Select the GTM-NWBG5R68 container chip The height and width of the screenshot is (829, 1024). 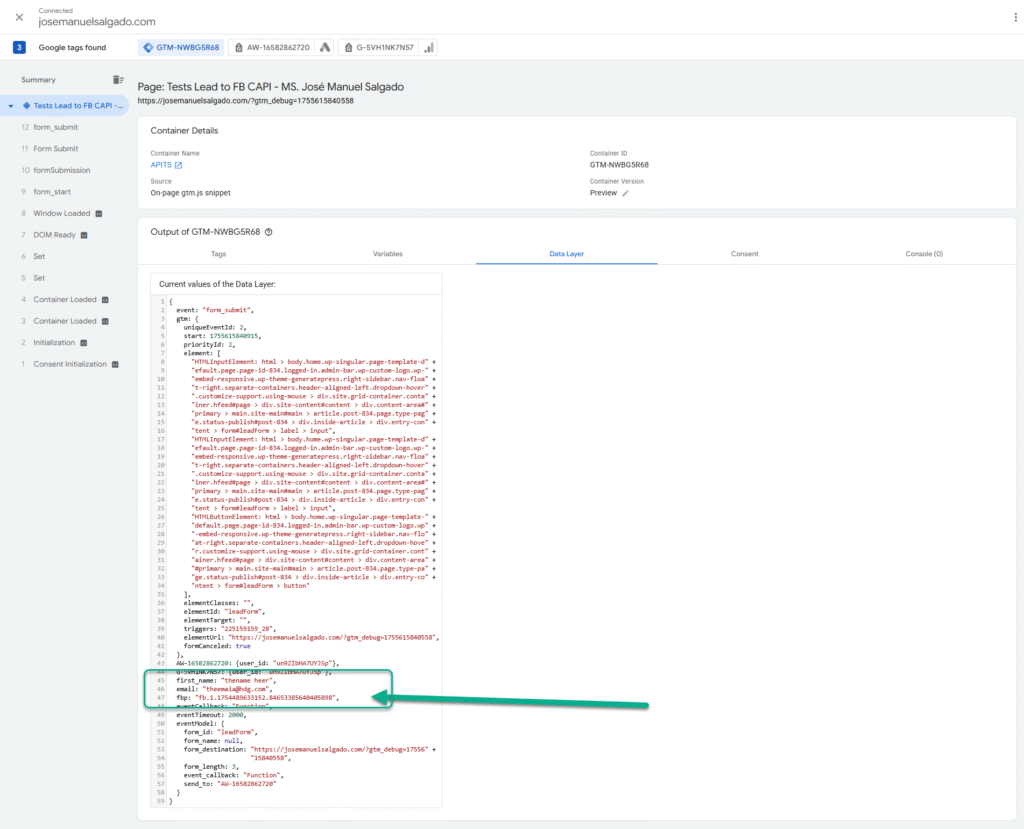pos(180,47)
